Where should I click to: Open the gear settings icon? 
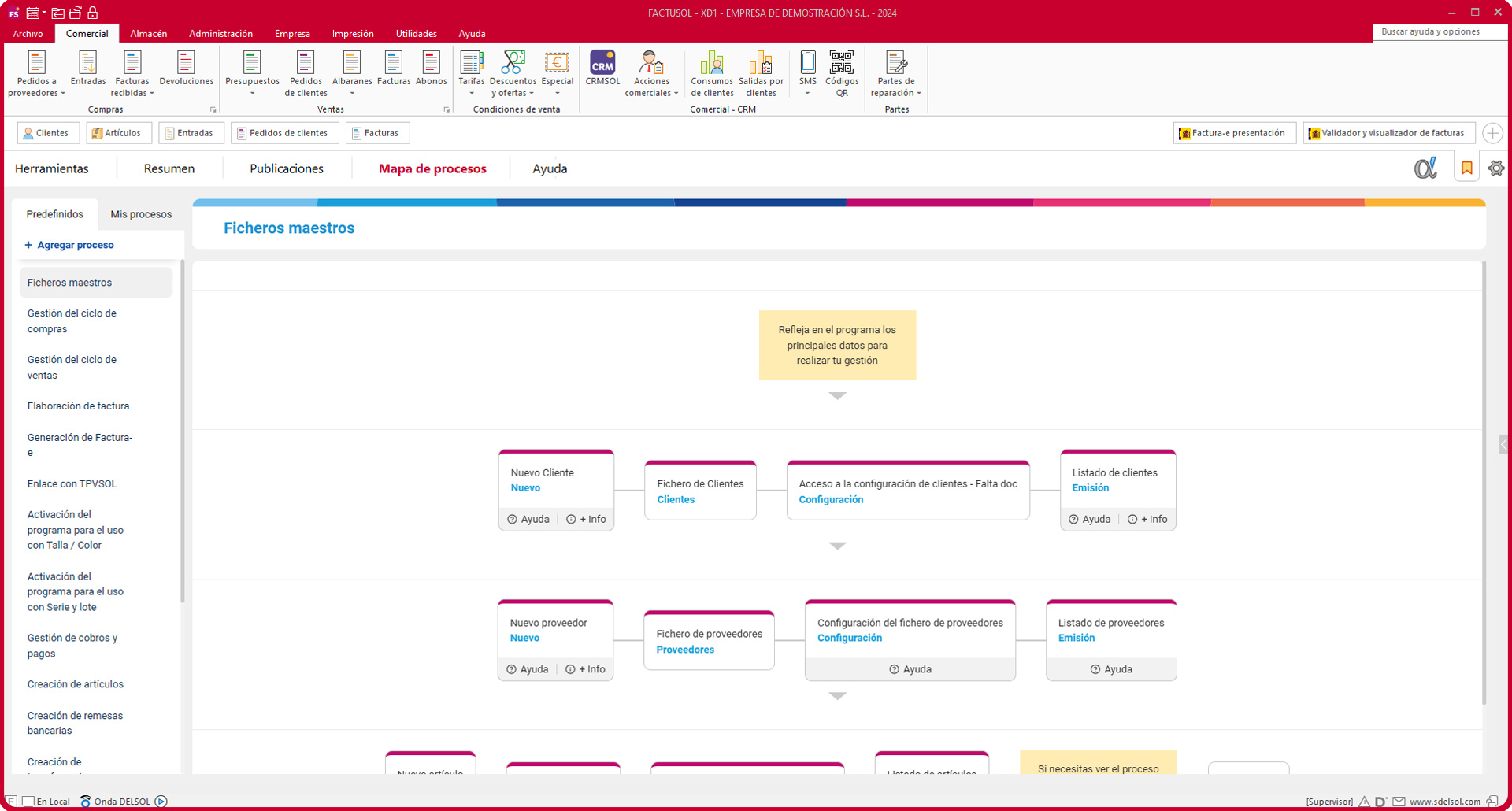coord(1496,168)
